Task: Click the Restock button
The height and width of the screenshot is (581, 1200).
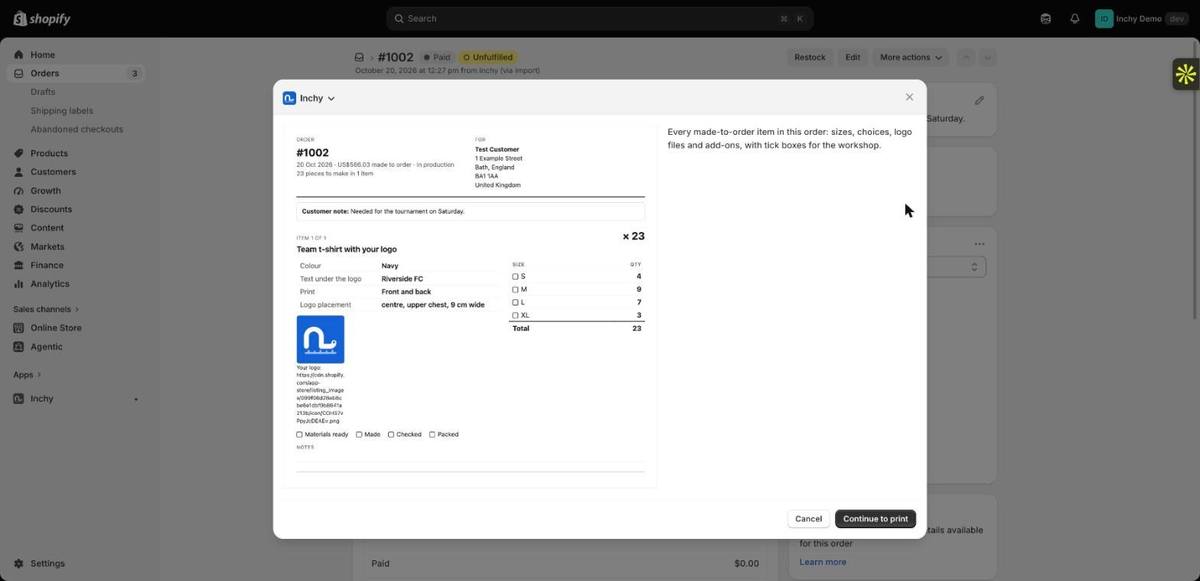Action: tap(810, 57)
